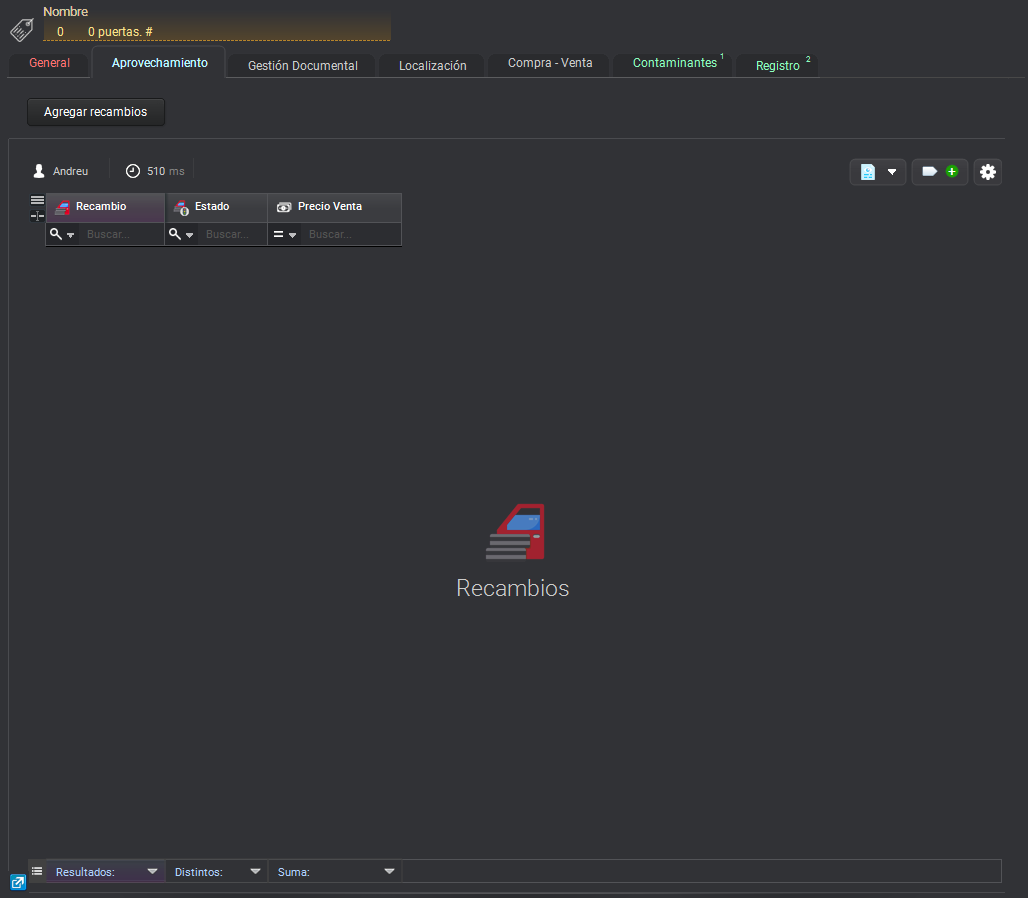This screenshot has height=898, width=1028.
Task: Click the price tag icon beside Nombre
Action: (x=22, y=29)
